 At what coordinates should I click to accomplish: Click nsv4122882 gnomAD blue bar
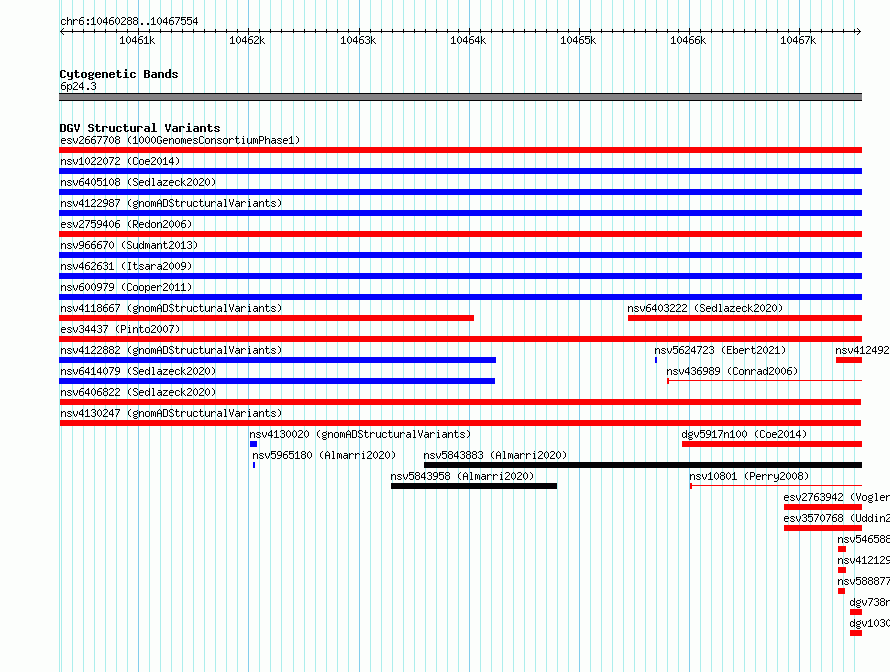(278, 360)
